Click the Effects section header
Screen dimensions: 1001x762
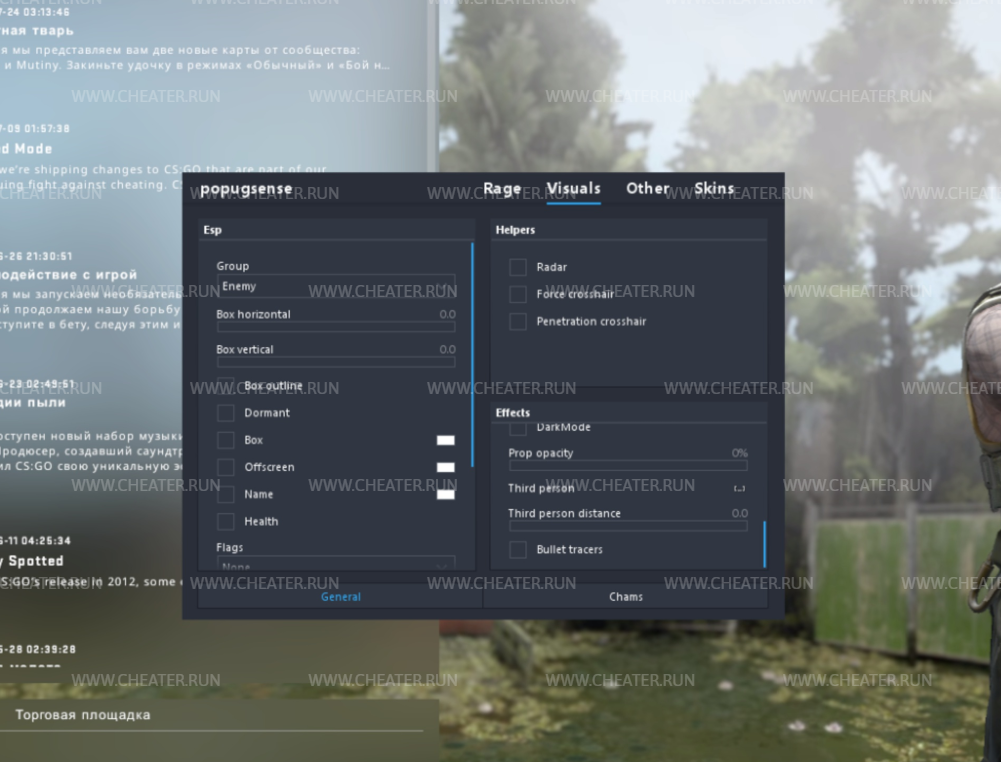point(513,413)
